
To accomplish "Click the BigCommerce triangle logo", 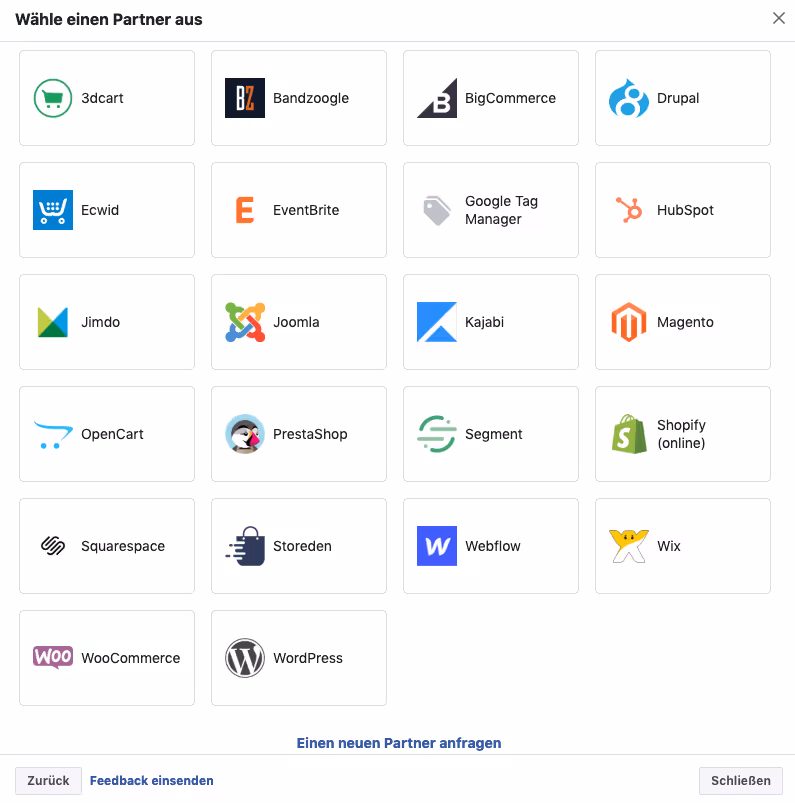I will 437,98.
